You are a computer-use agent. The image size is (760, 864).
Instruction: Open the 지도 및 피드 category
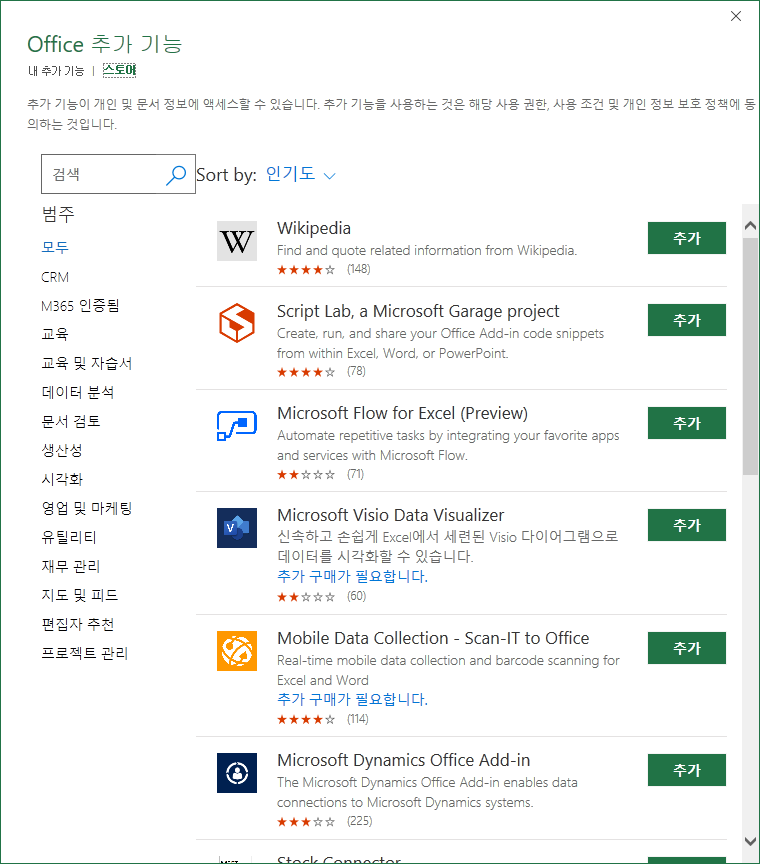pyautogui.click(x=80, y=595)
